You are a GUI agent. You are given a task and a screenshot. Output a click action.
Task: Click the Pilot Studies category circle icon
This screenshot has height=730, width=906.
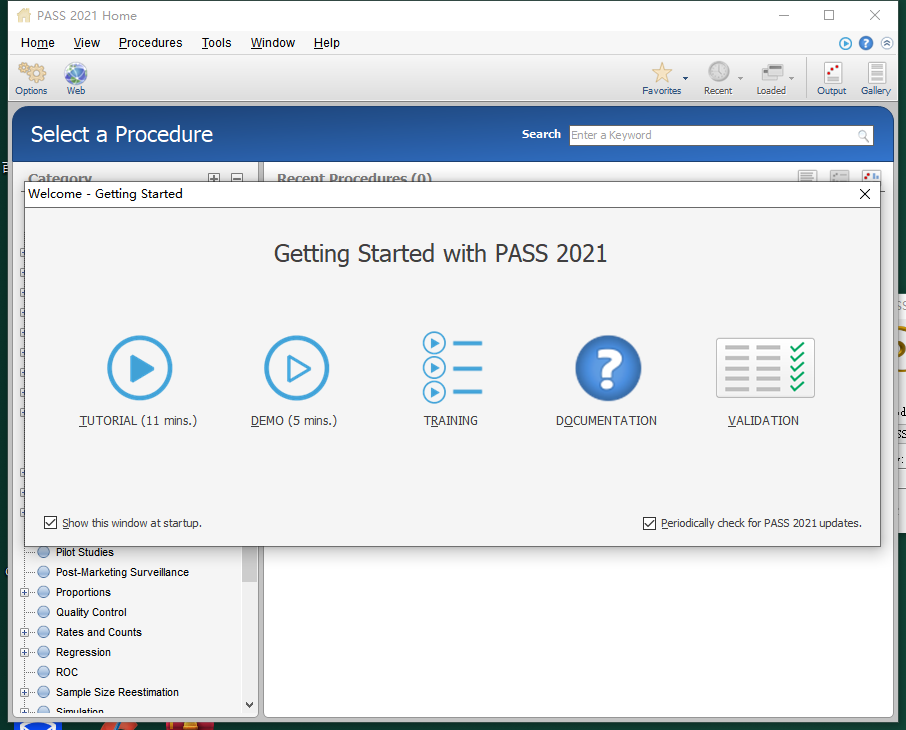pyautogui.click(x=43, y=552)
